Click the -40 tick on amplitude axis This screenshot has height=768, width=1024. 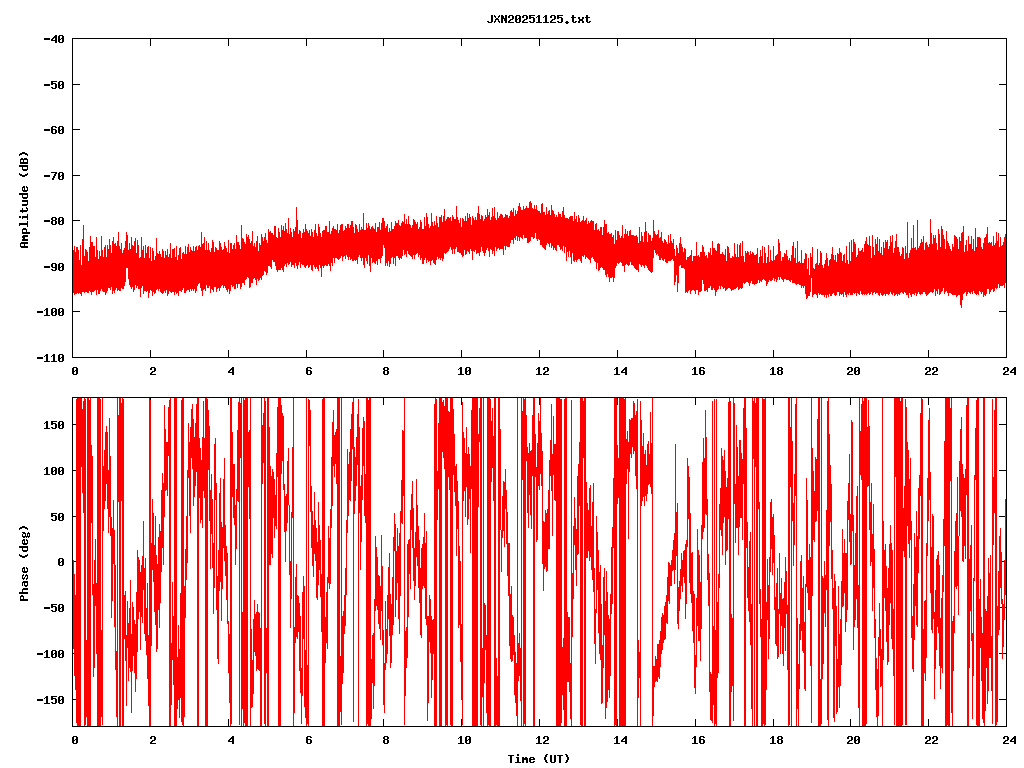pos(53,39)
